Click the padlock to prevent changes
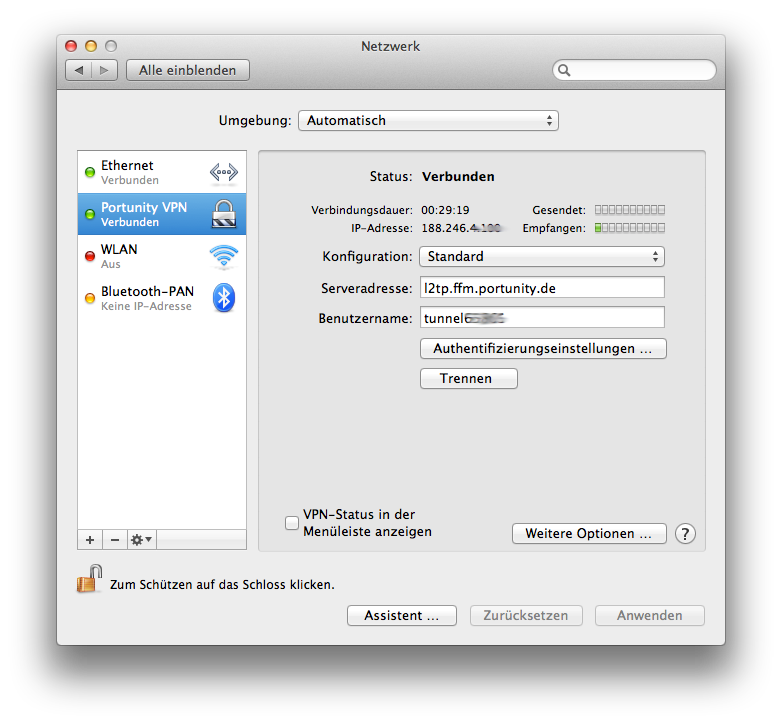 point(90,580)
